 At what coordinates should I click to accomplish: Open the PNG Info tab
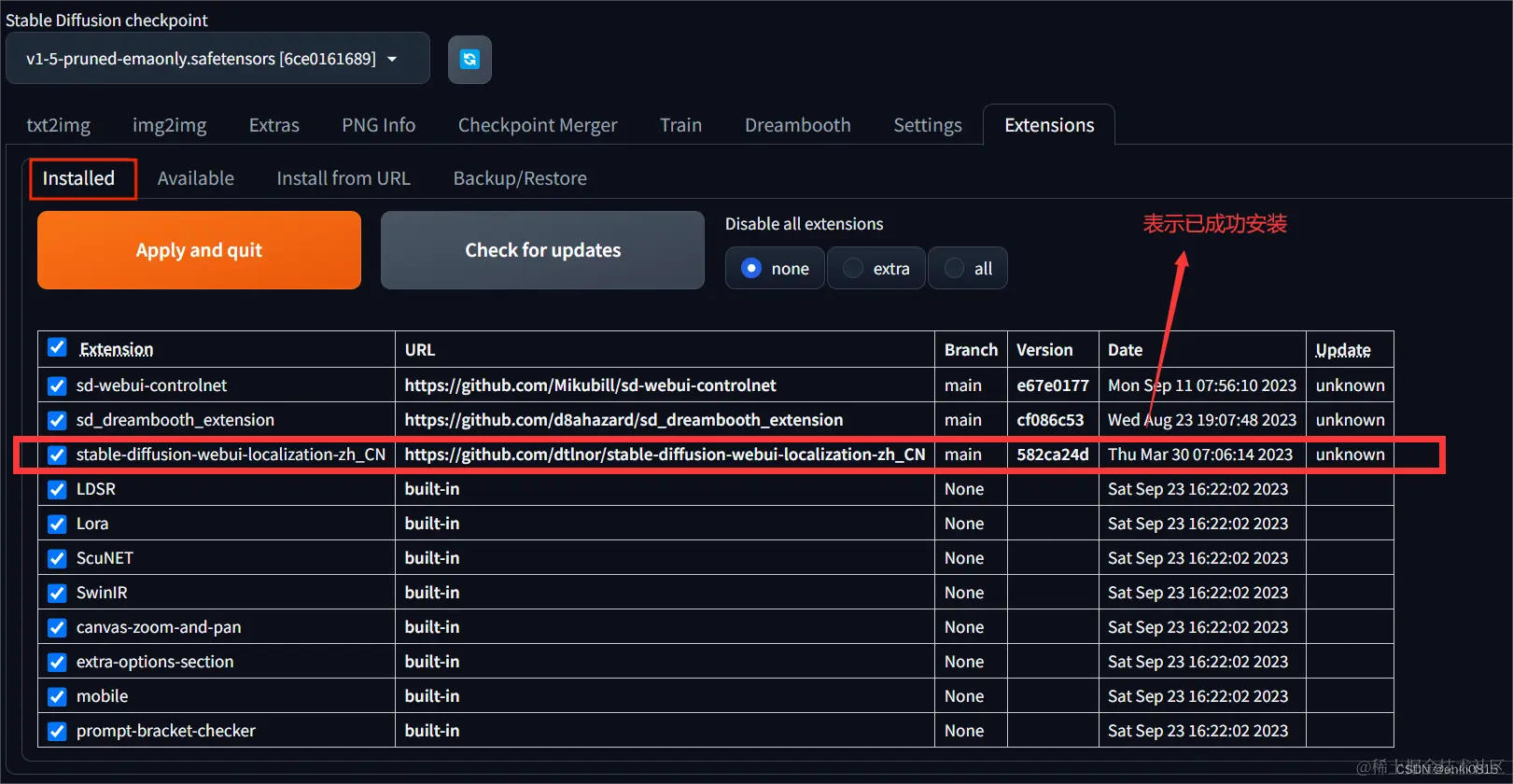379,125
